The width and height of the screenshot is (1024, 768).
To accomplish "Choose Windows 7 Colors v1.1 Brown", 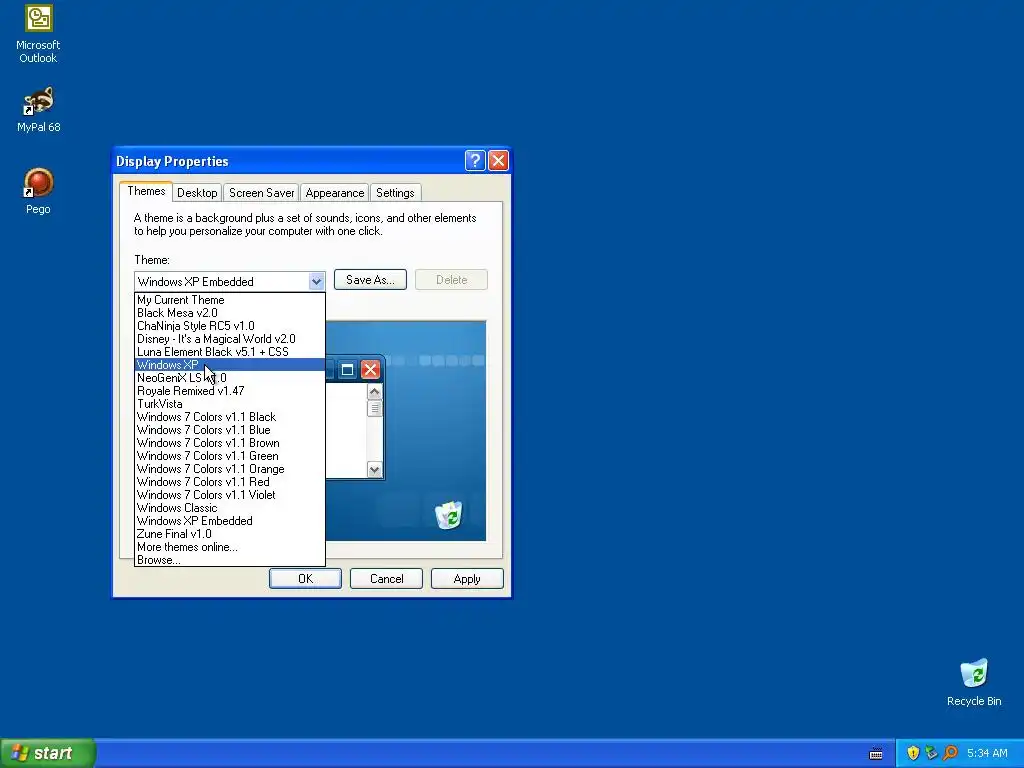I will tap(230, 443).
